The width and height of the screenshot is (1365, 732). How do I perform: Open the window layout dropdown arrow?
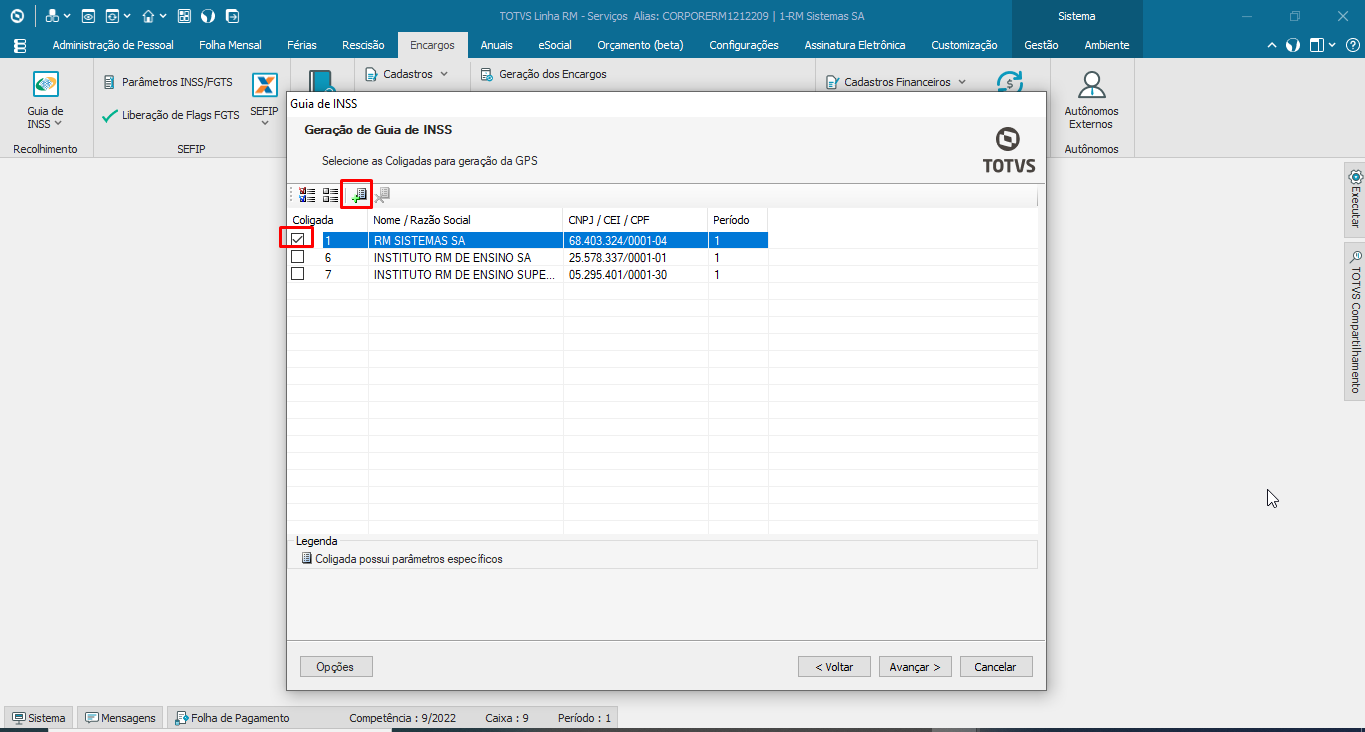1330,45
